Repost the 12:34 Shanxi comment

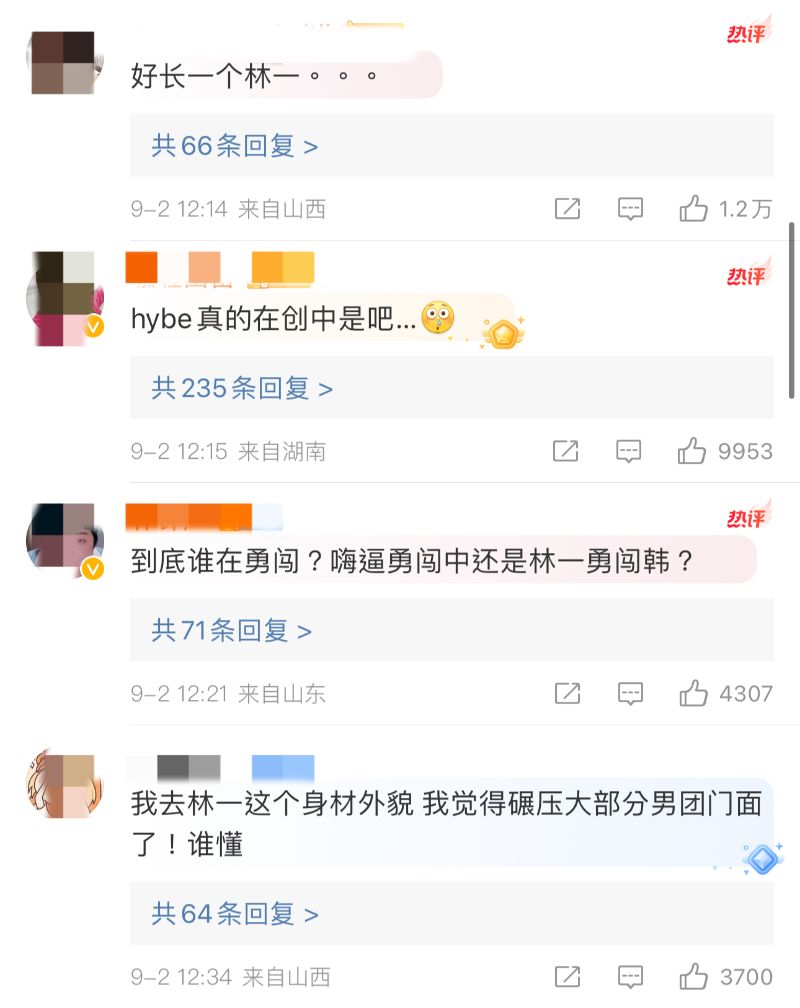pos(567,976)
